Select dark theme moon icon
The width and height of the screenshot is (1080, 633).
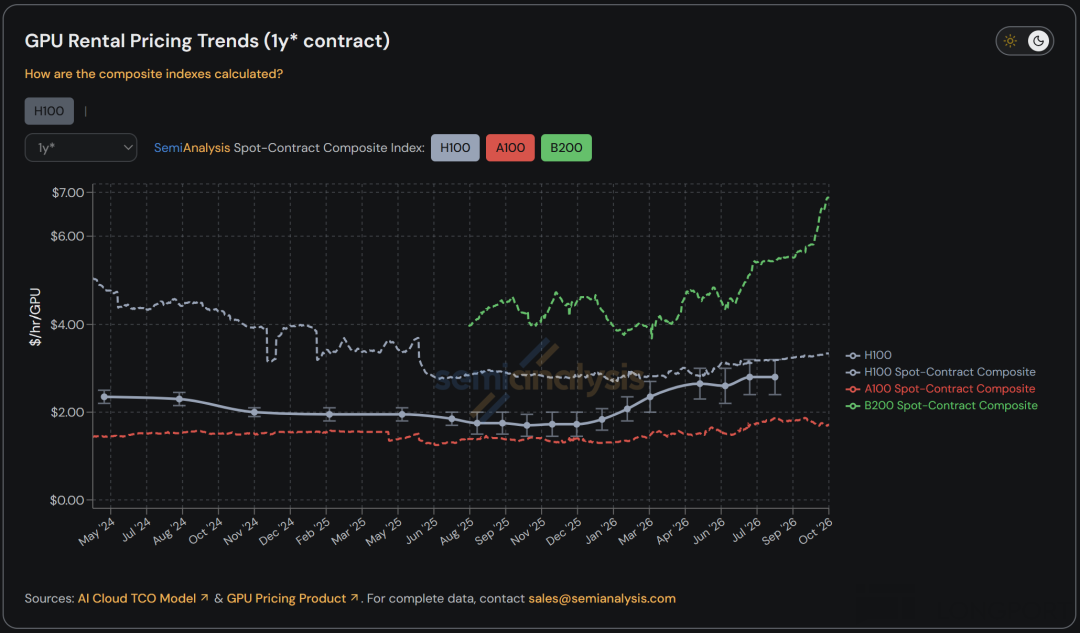point(1038,41)
